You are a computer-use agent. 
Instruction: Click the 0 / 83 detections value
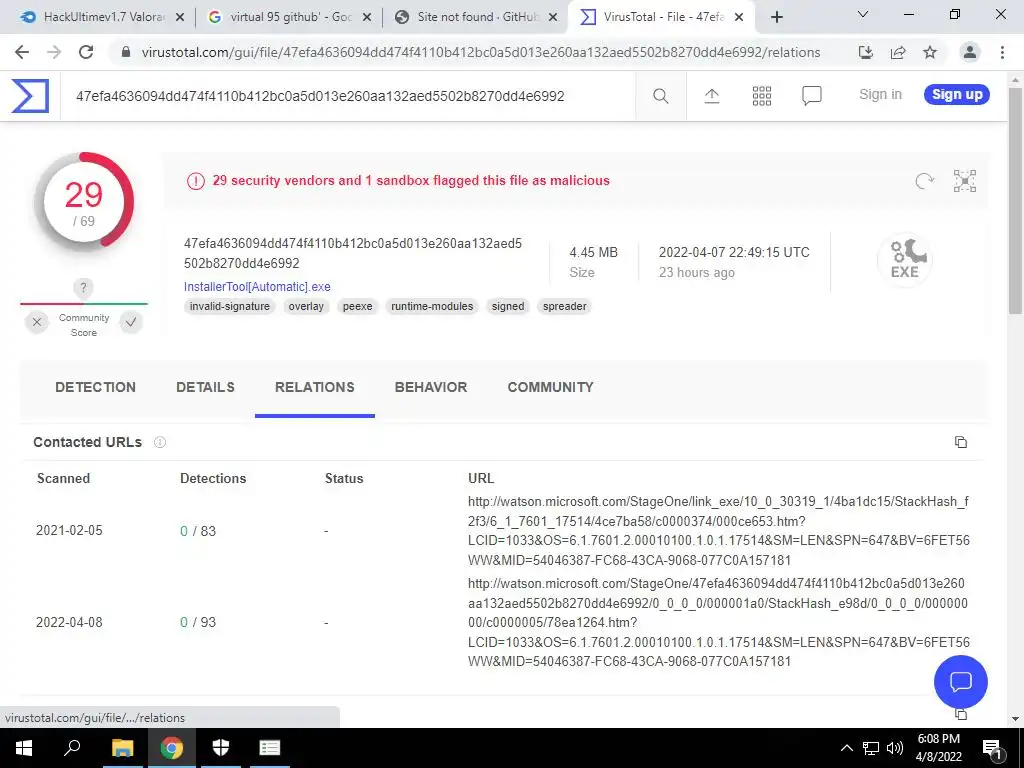pos(198,531)
